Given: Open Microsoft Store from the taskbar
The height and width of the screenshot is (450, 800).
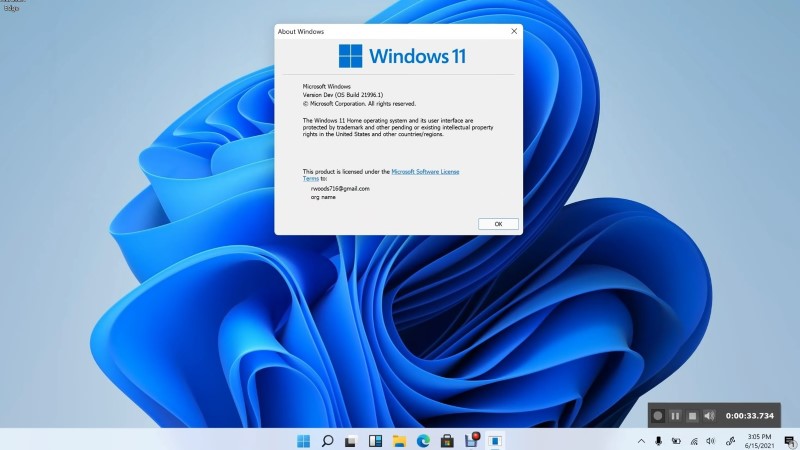Looking at the screenshot, I should (448, 440).
